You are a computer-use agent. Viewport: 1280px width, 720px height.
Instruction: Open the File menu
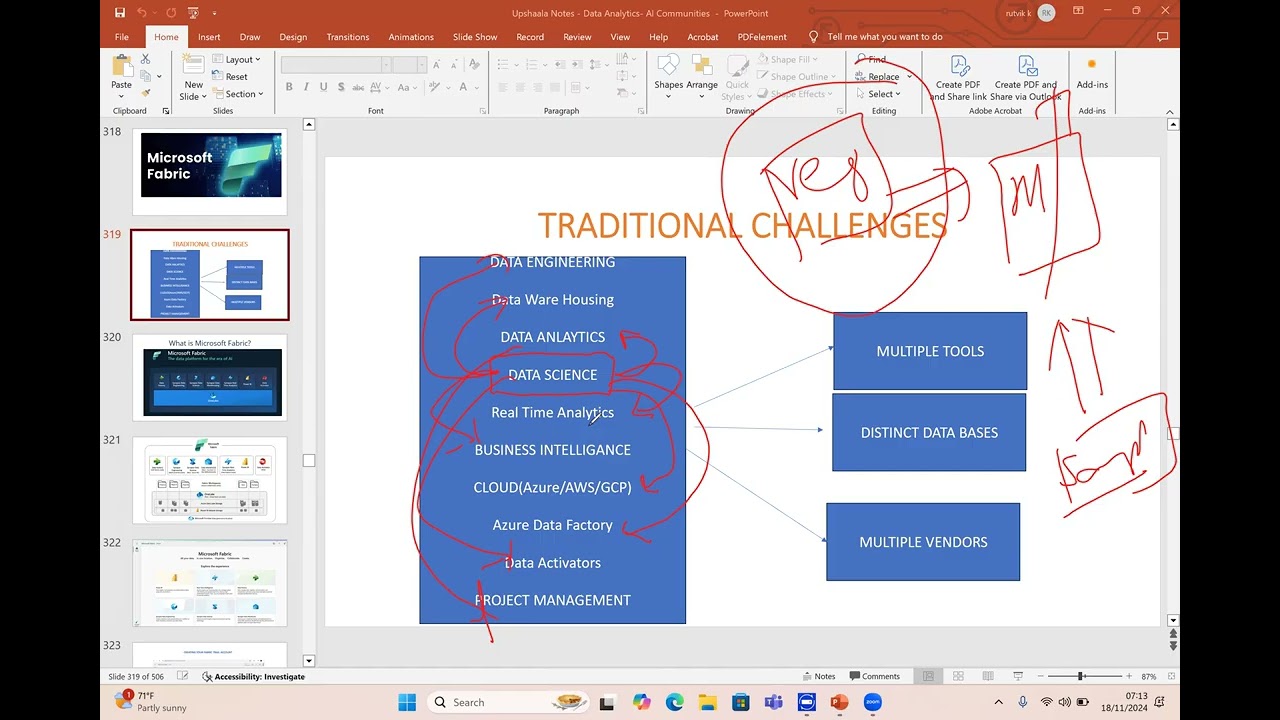click(122, 37)
